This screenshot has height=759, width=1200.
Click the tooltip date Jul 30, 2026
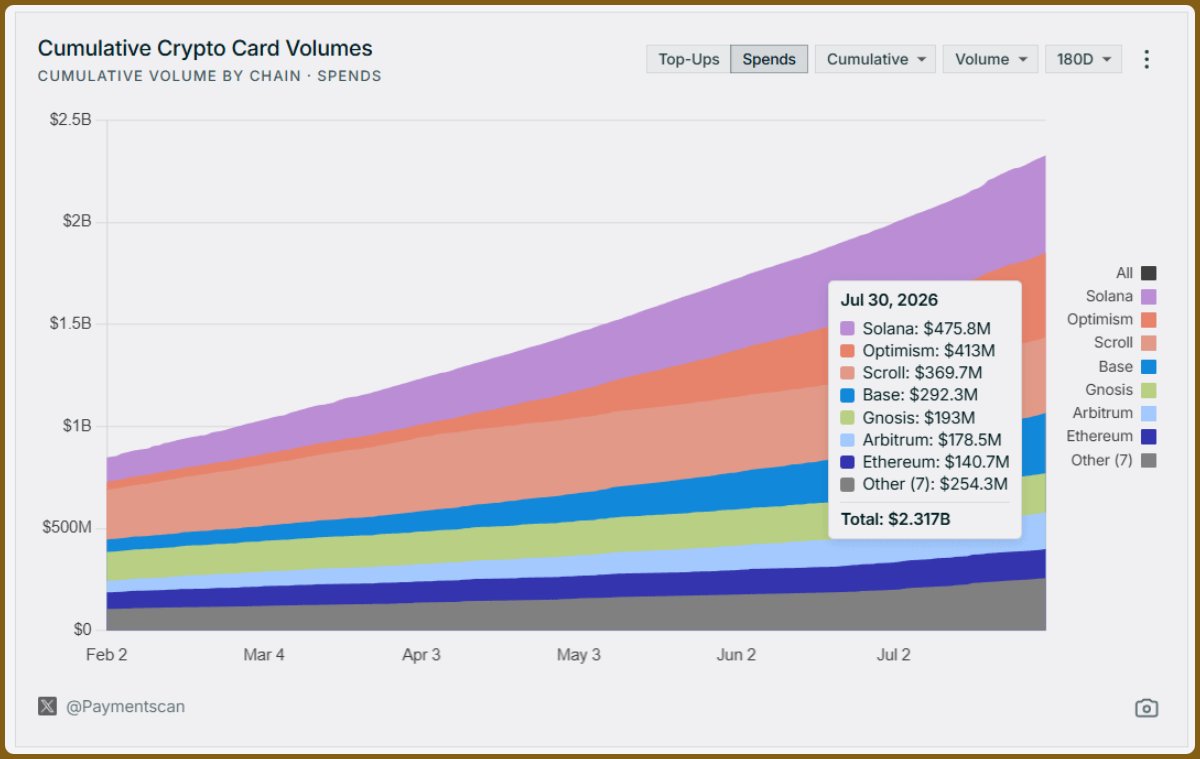coord(889,300)
